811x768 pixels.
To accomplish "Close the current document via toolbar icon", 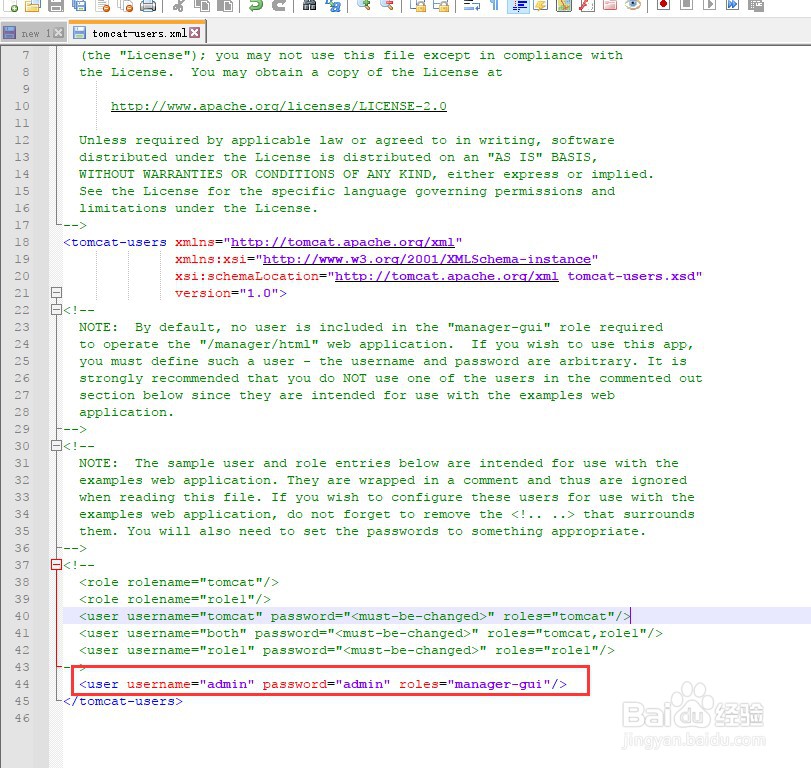I will pos(103,5).
